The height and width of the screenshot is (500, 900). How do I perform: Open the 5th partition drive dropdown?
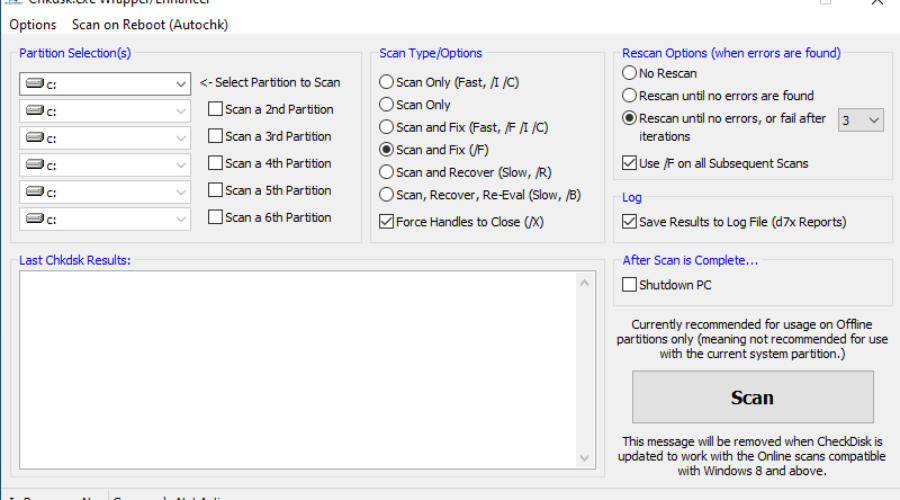(105, 192)
